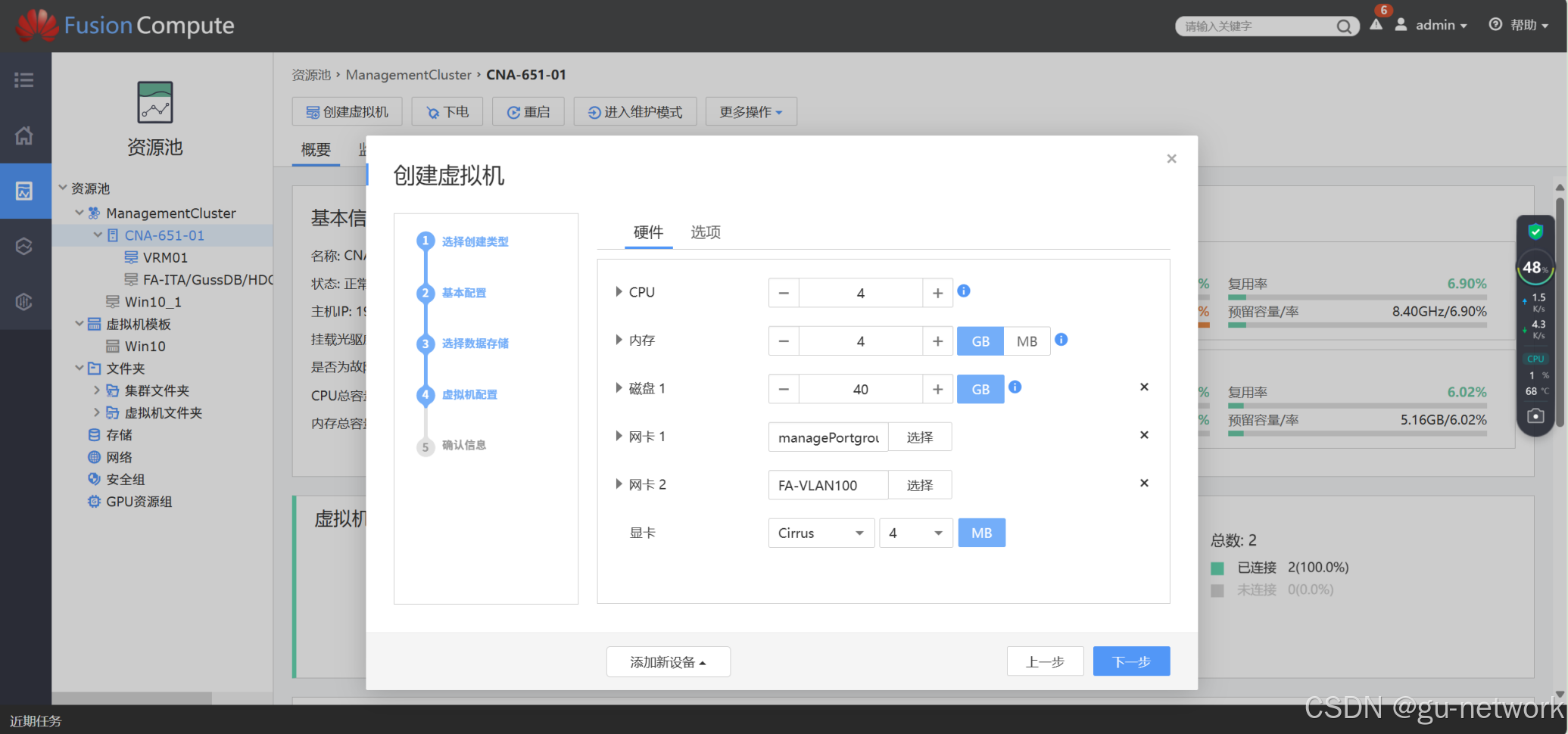The width and height of the screenshot is (1568, 734).
Task: Open the sidebar menu list icon
Action: tap(24, 79)
